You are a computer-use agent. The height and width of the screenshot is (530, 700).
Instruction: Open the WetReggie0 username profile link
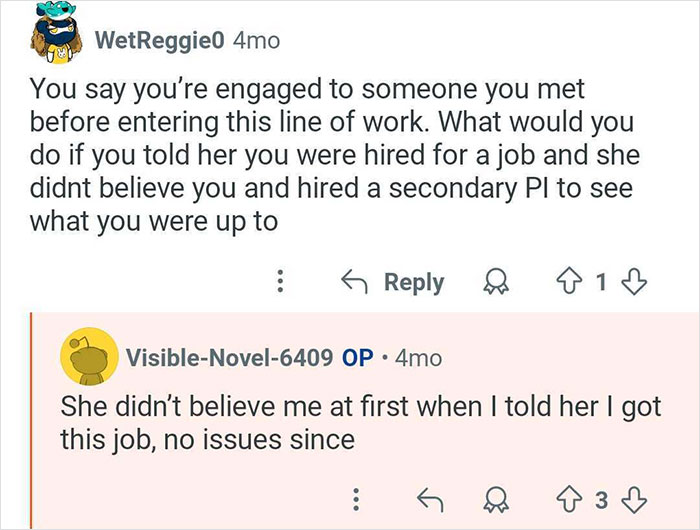(159, 41)
